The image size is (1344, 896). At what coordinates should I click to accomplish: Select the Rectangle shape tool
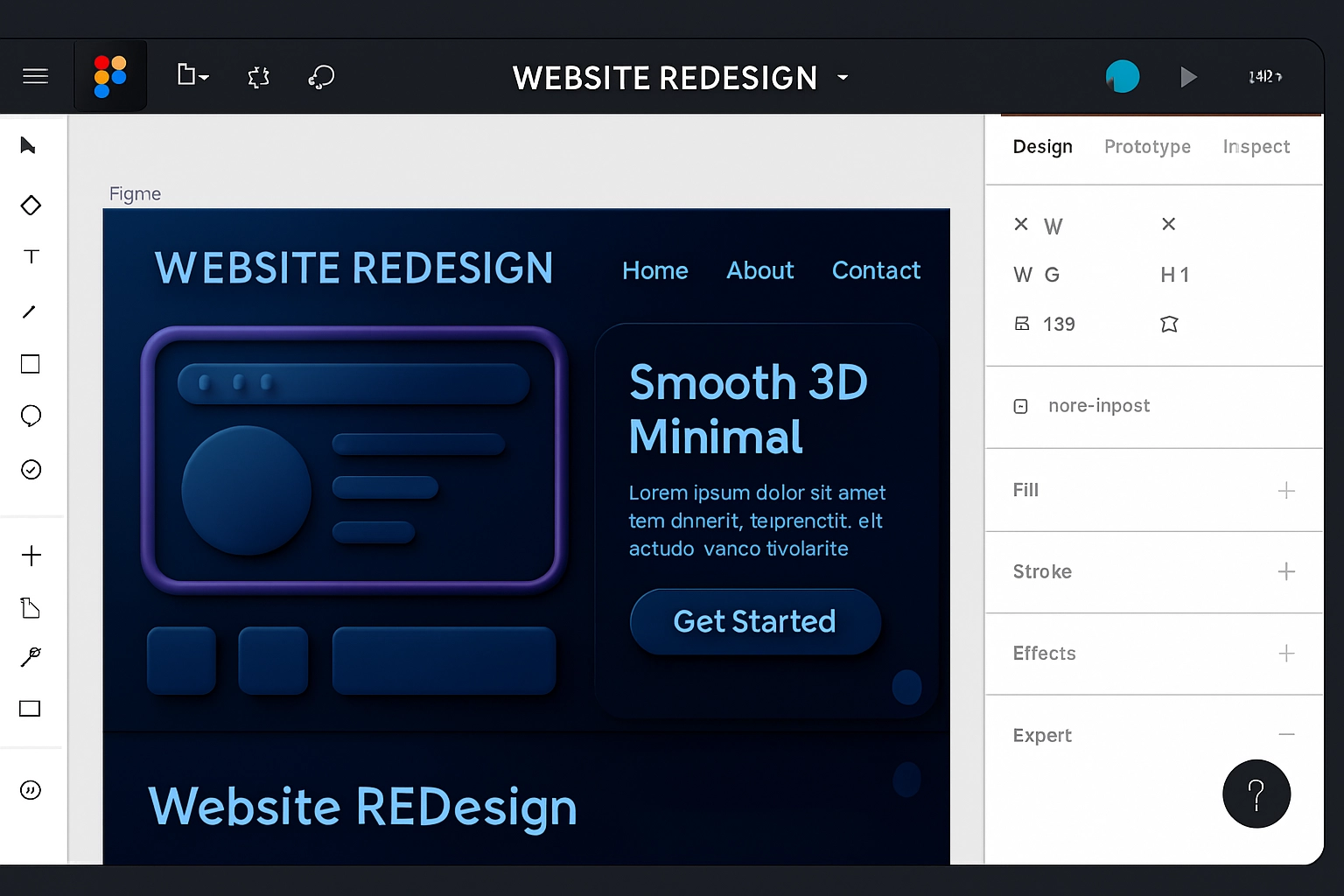(x=31, y=364)
